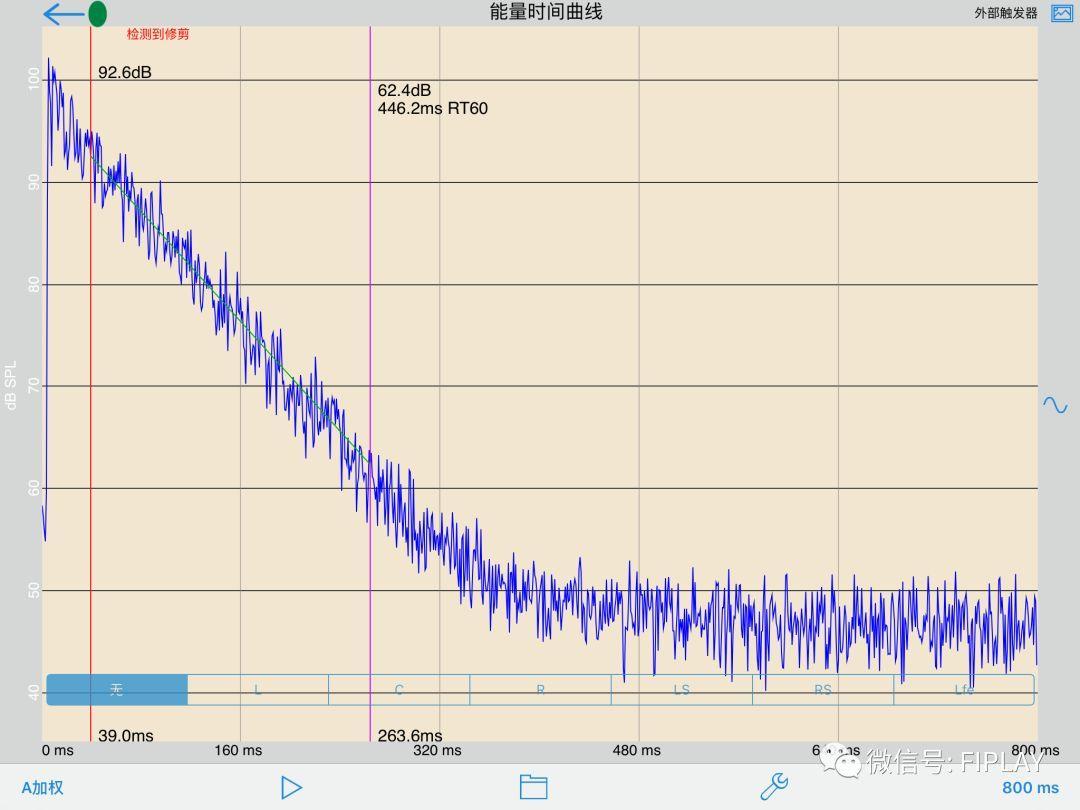This screenshot has width=1080, height=810.
Task: Click the red start cursor line at 39.0ms
Action: pyautogui.click(x=91, y=400)
